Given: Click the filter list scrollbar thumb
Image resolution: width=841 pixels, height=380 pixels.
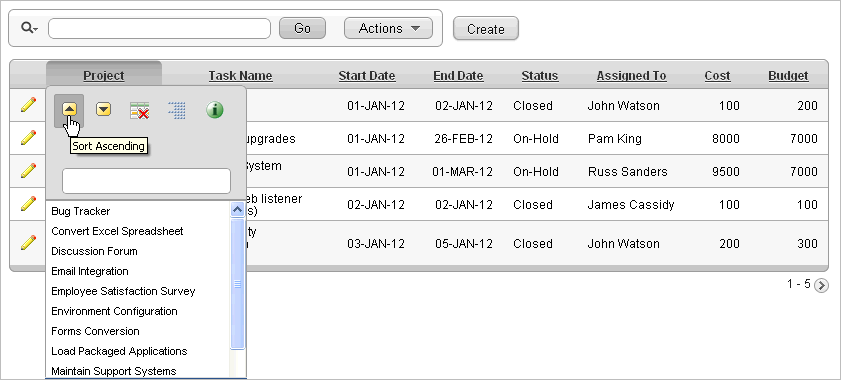Looking at the screenshot, I should (x=238, y=284).
